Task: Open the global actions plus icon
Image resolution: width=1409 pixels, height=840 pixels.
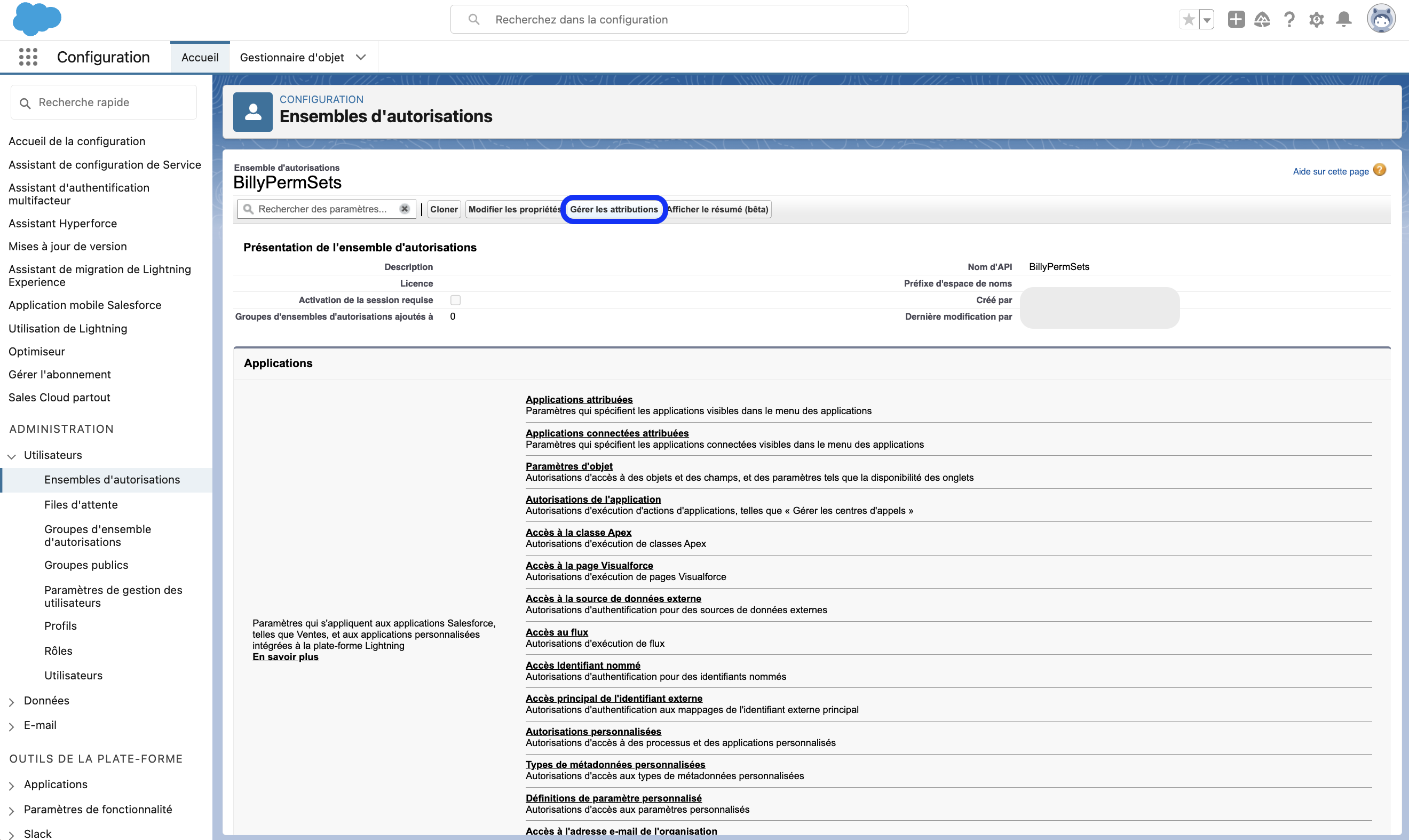Action: (x=1236, y=19)
